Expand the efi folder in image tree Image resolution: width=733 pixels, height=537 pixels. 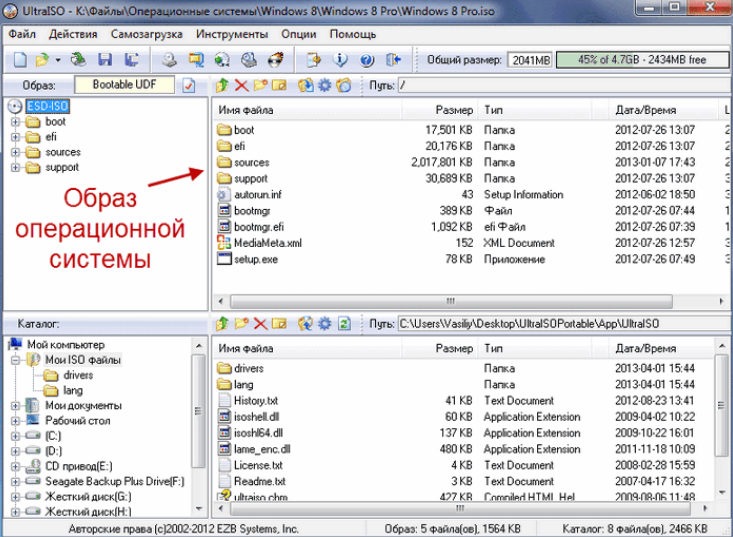15,137
